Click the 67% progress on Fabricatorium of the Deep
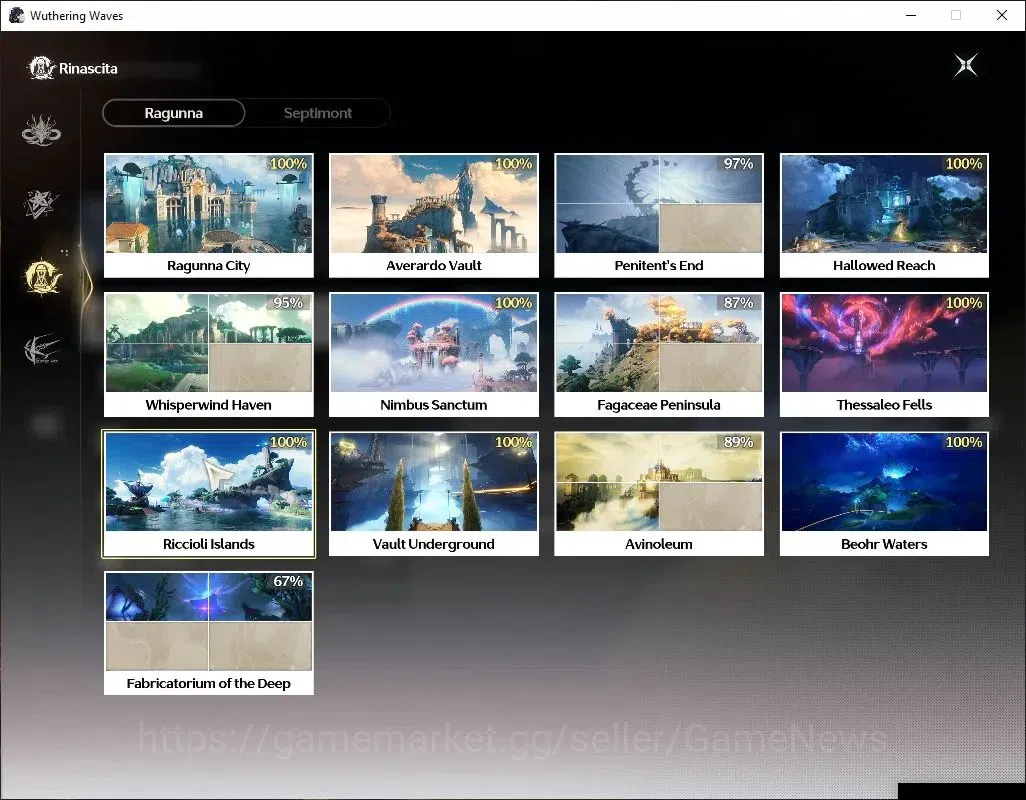 [289, 582]
